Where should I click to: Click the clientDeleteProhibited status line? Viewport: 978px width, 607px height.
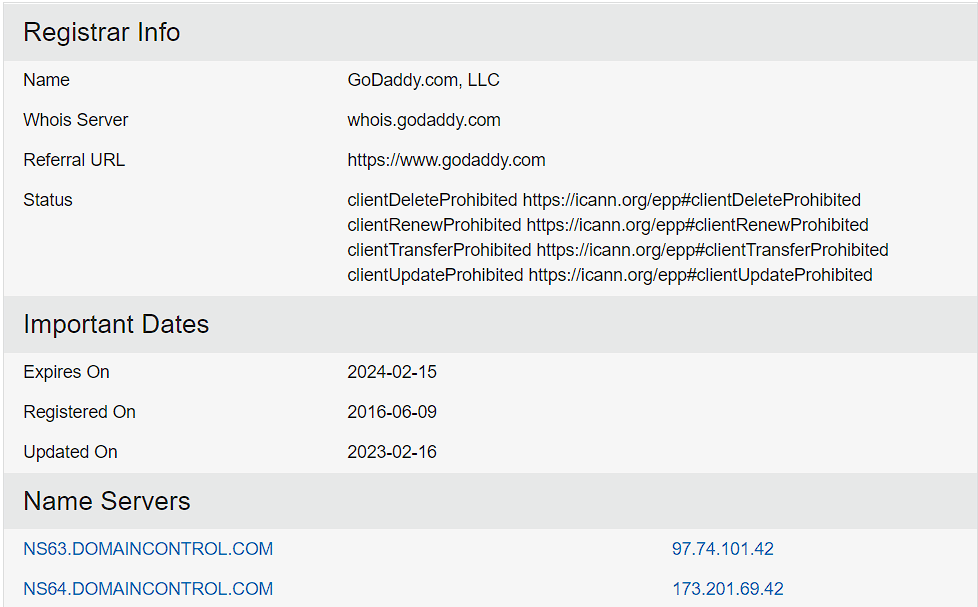(x=604, y=200)
